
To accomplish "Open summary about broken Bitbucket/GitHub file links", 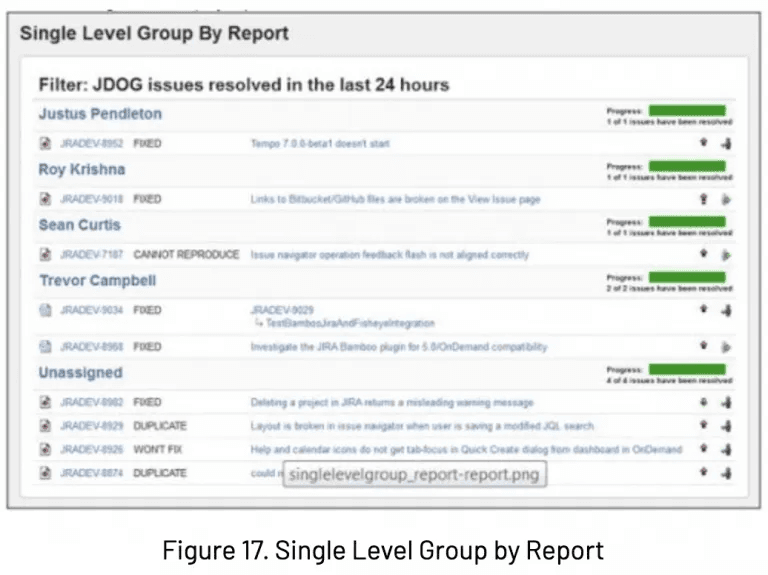I will pyautogui.click(x=395, y=199).
